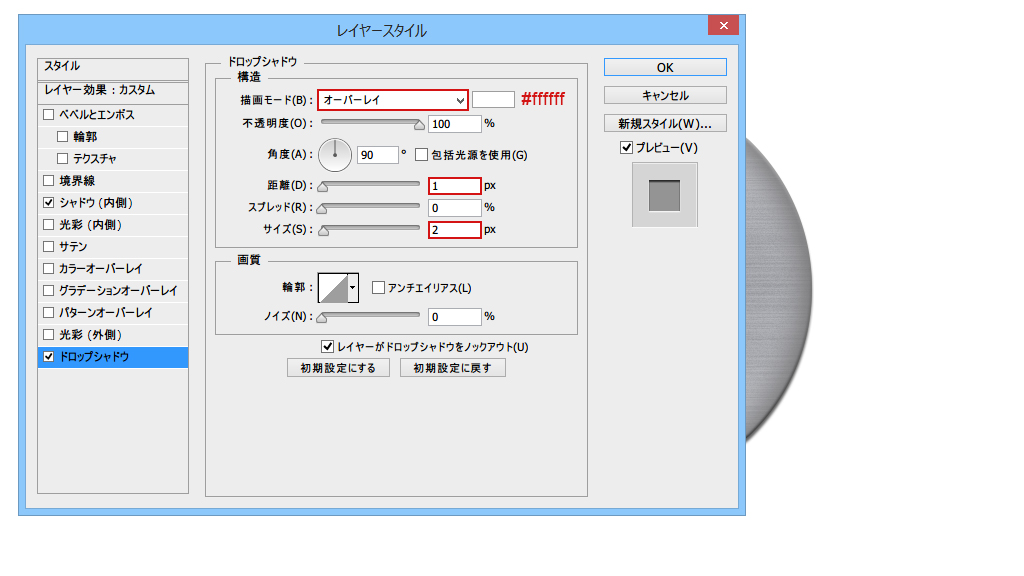This screenshot has height=576, width=1024.
Task: Click the 距離(D) slider handle
Action: pyautogui.click(x=323, y=187)
